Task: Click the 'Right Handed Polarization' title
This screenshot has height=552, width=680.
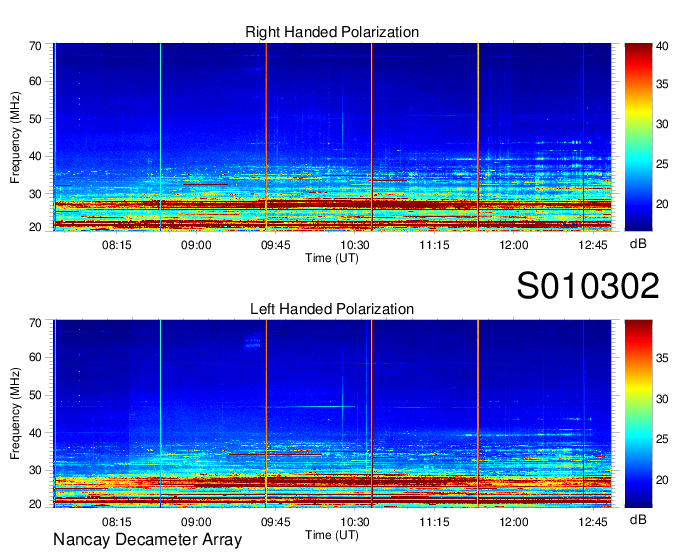Action: pyautogui.click(x=332, y=32)
